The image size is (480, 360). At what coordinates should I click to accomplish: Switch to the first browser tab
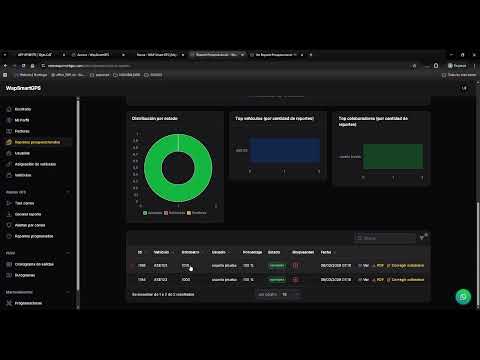click(38, 55)
